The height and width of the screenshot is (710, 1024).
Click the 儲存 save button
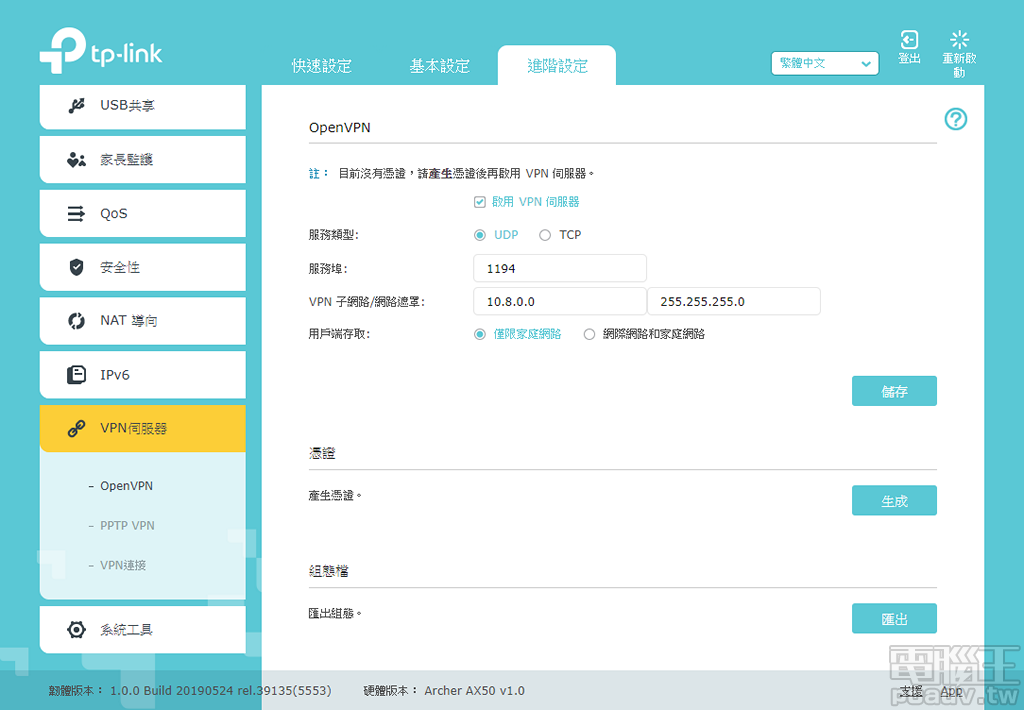click(893, 390)
